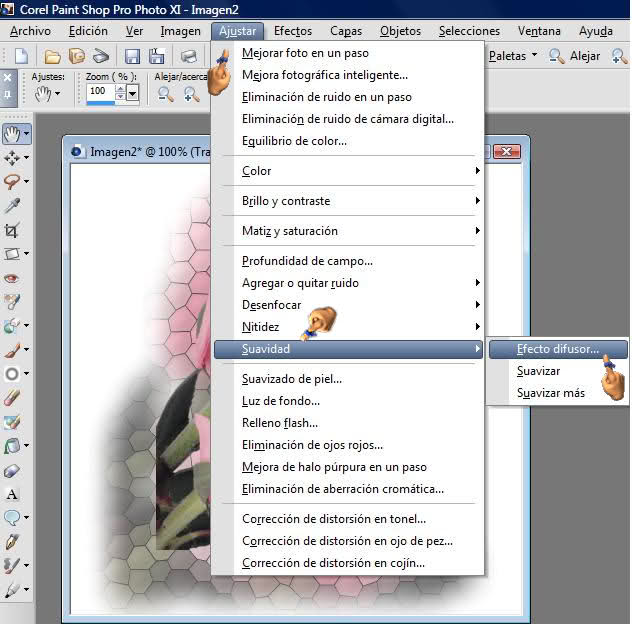Select the Red Eye tool
Screen dimensions: 632x625
click(x=12, y=278)
